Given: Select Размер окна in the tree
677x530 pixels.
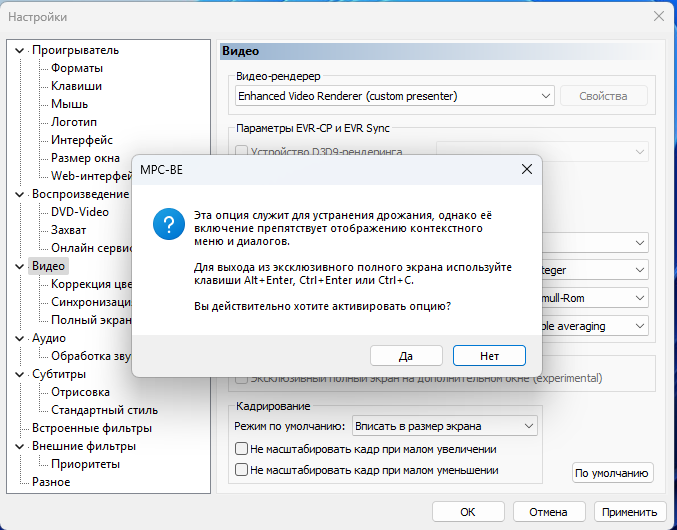Looking at the screenshot, I should pyautogui.click(x=85, y=158).
